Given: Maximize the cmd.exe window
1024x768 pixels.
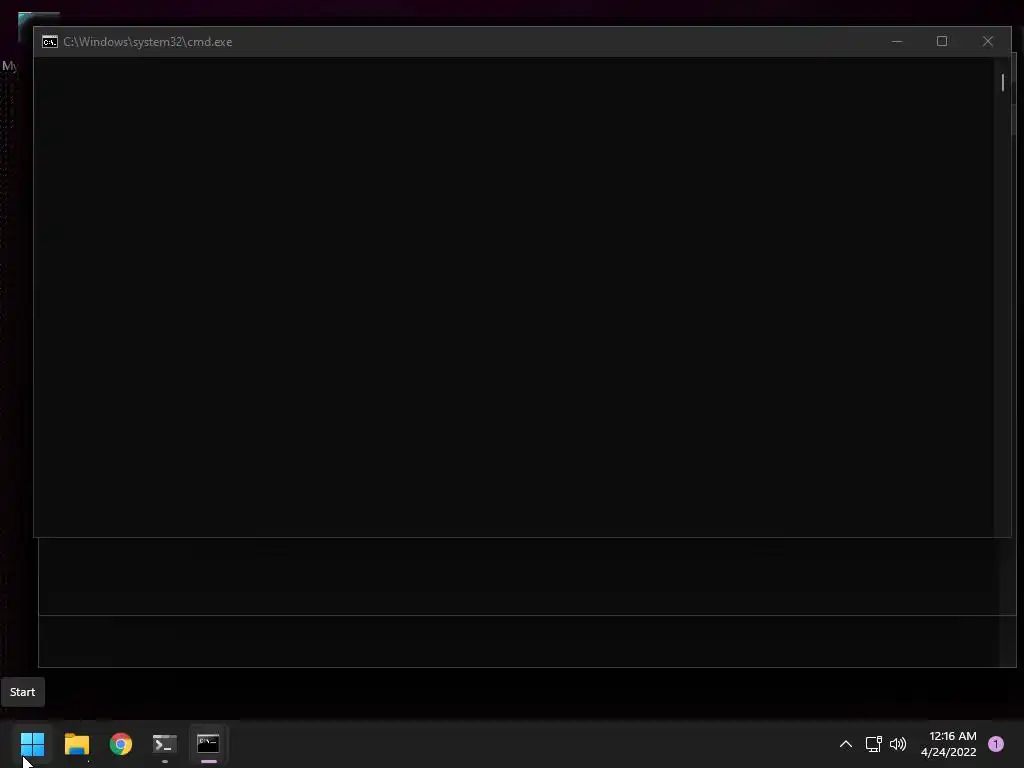Looking at the screenshot, I should [942, 41].
